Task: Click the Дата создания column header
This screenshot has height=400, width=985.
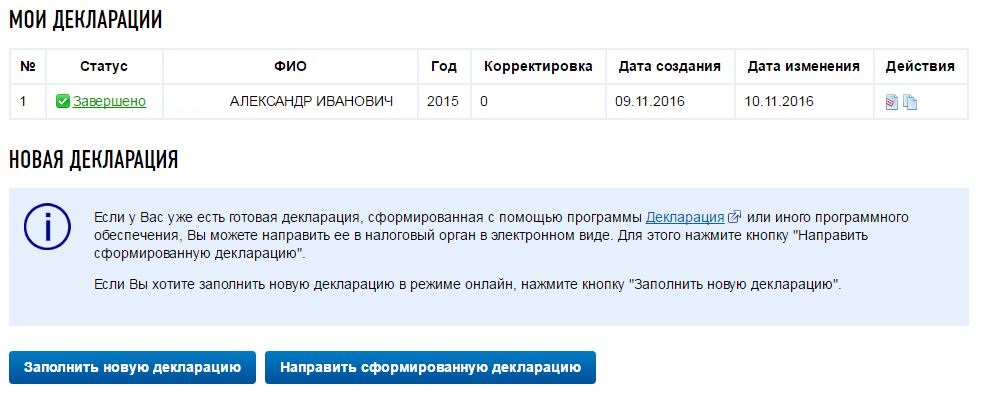Action: pyautogui.click(x=670, y=67)
